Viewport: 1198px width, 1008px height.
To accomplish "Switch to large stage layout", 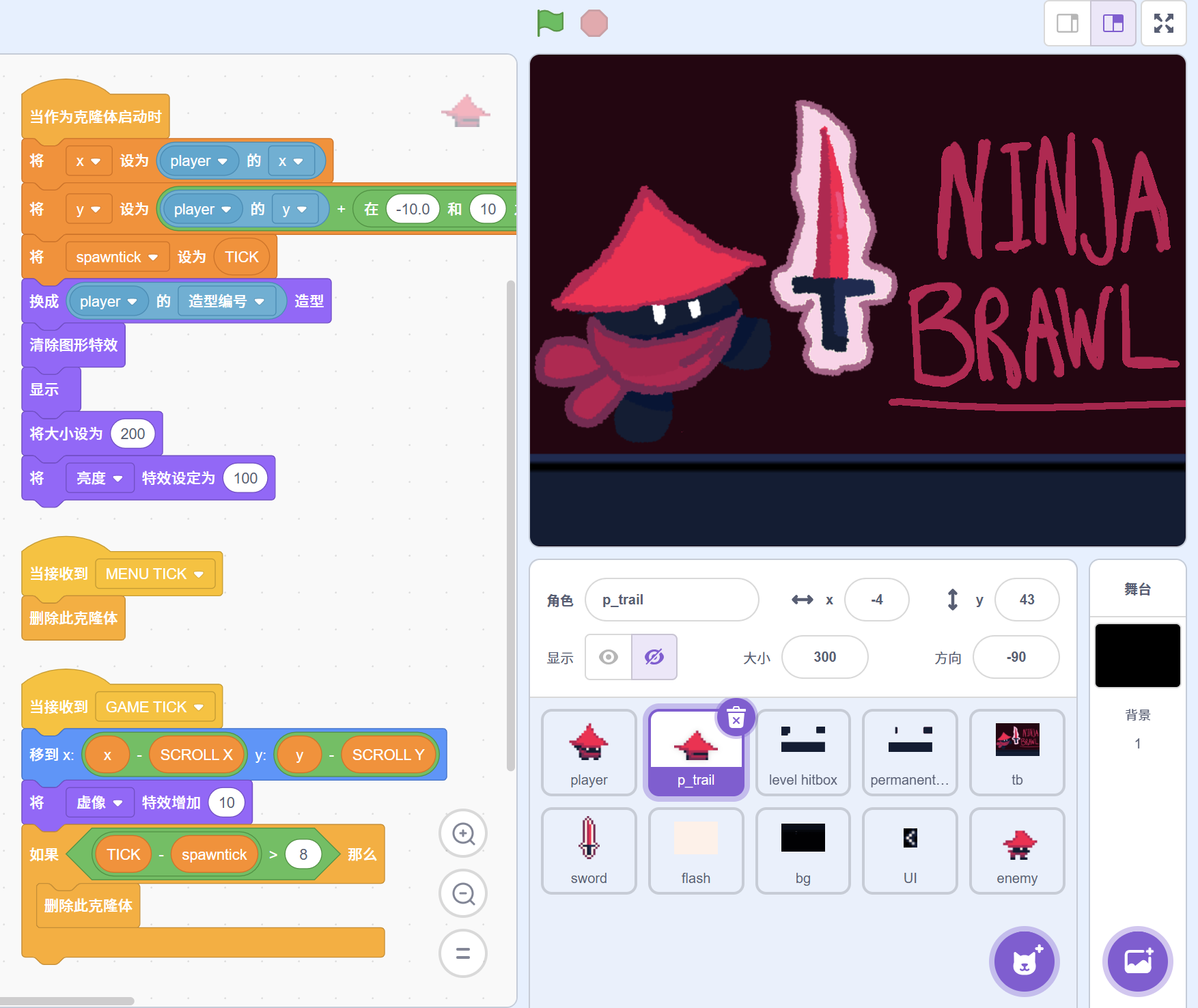I will pyautogui.click(x=1113, y=23).
